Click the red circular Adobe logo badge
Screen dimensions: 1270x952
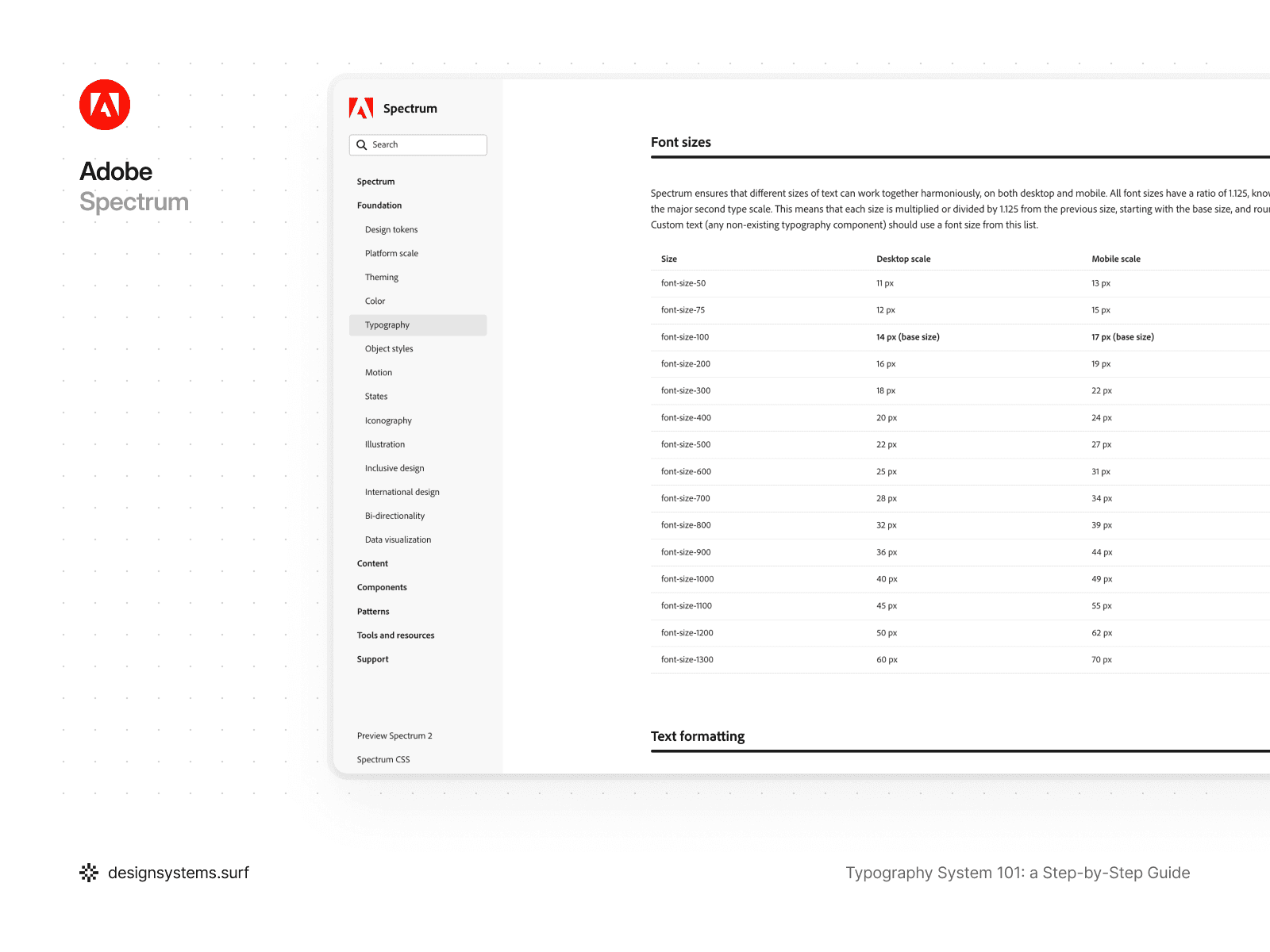click(x=105, y=105)
